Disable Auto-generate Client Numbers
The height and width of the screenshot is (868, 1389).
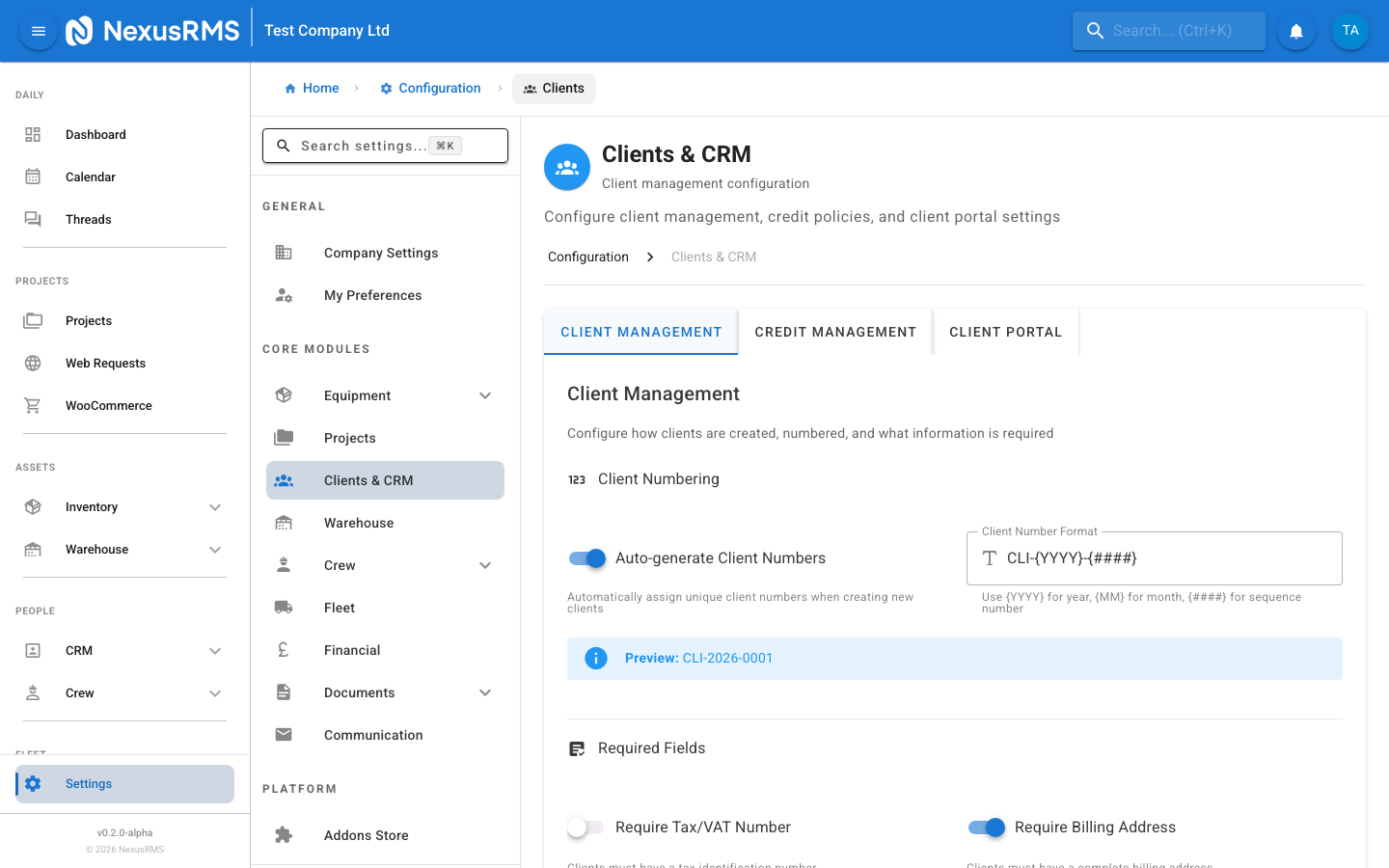(586, 557)
